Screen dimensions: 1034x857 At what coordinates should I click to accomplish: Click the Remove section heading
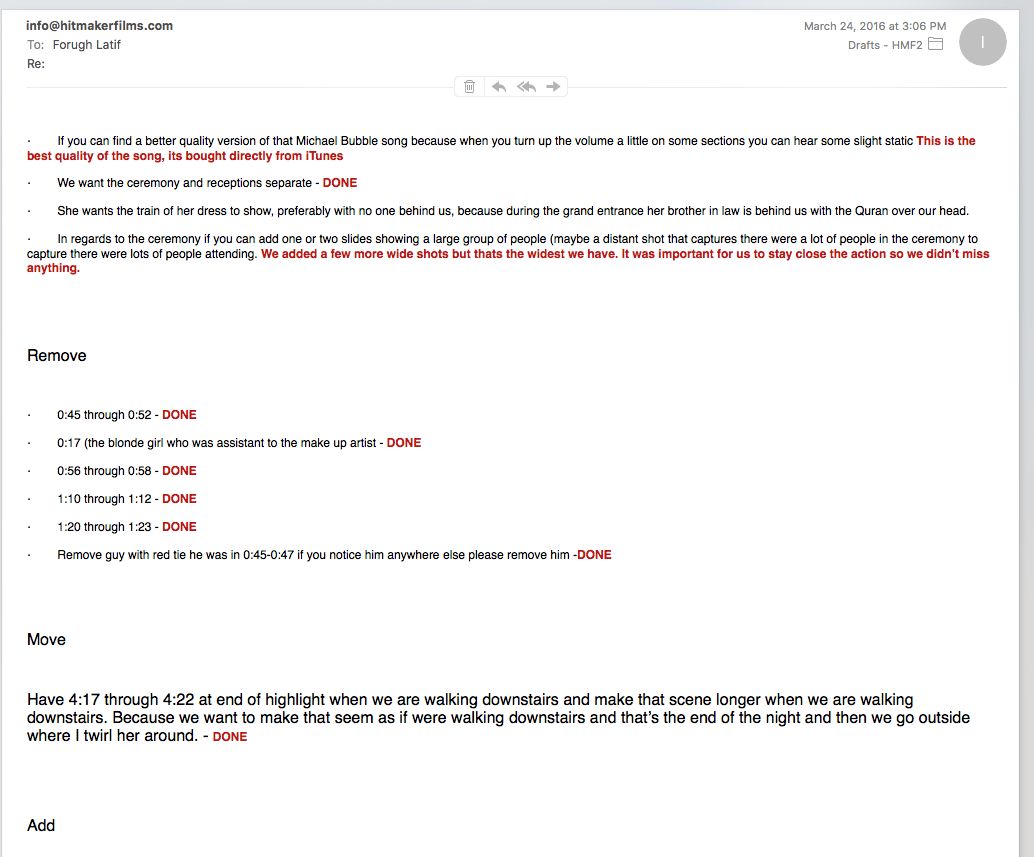(57, 355)
